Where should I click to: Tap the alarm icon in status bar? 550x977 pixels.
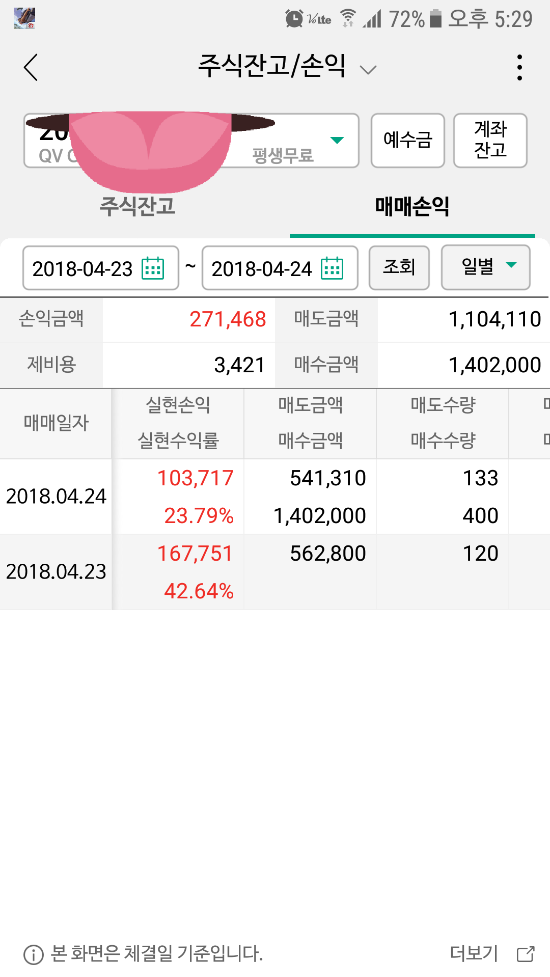pos(294,19)
